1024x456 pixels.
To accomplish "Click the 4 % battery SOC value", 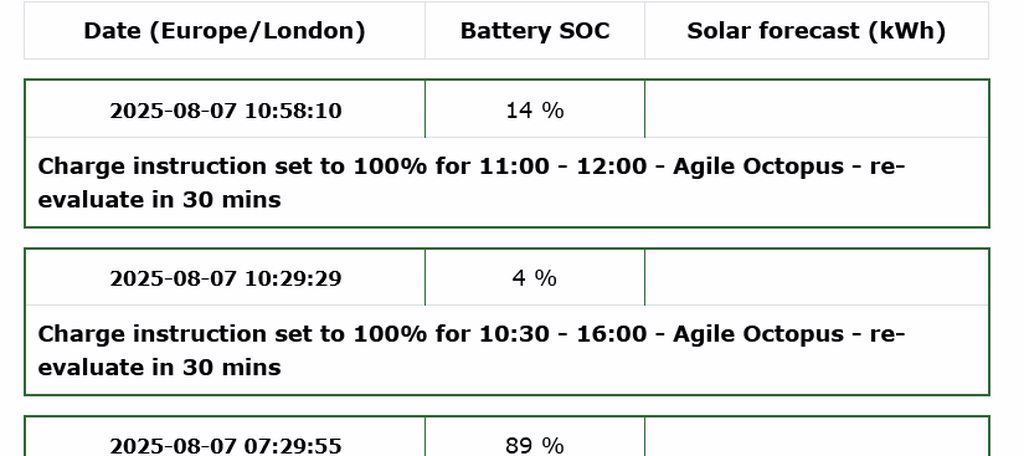I will [x=534, y=278].
